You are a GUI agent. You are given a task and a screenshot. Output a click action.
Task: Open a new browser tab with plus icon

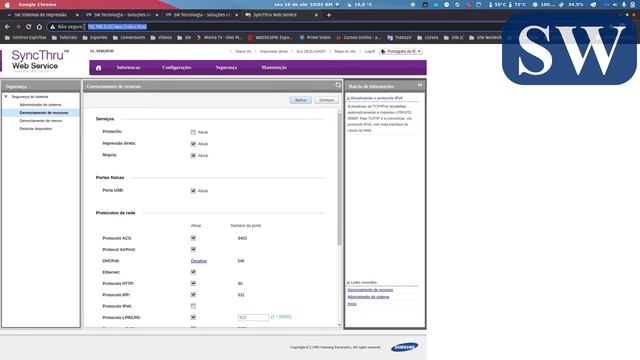pos(329,15)
